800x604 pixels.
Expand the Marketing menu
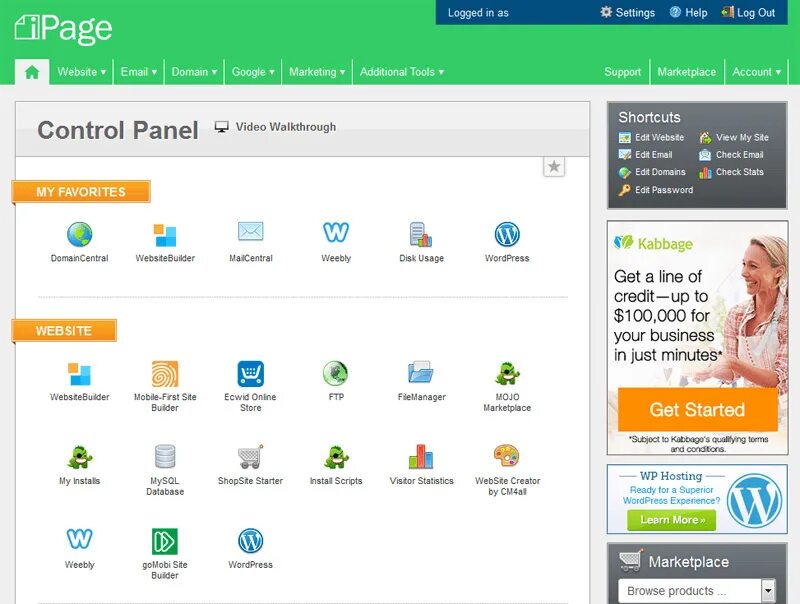pyautogui.click(x=317, y=72)
